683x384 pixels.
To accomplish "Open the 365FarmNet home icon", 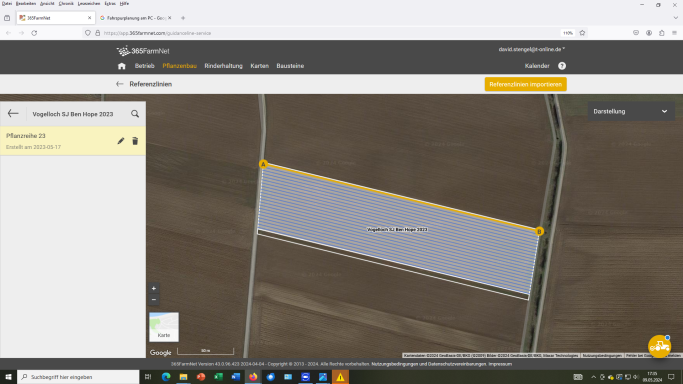I will pyautogui.click(x=122, y=66).
